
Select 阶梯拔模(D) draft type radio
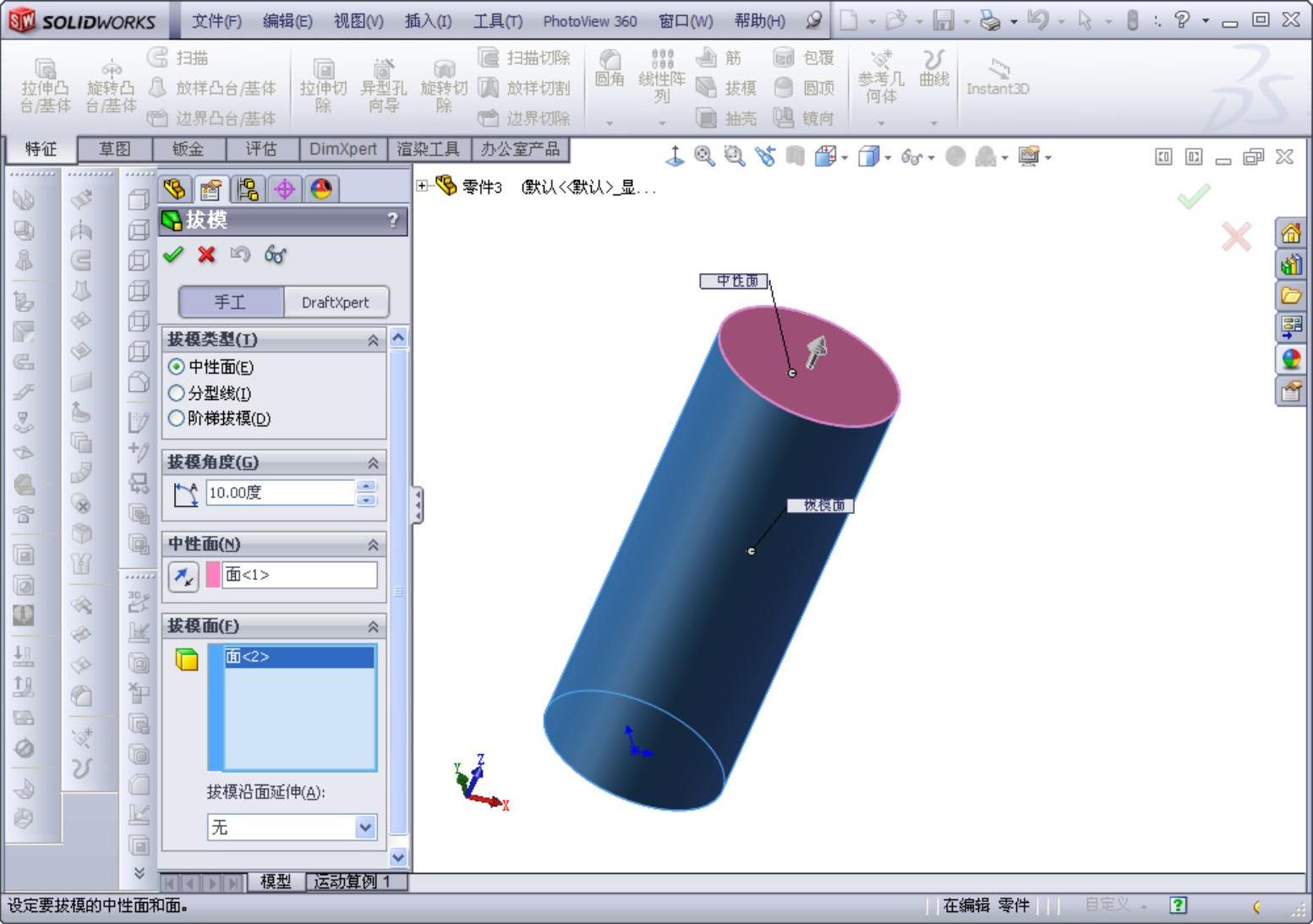point(176,418)
